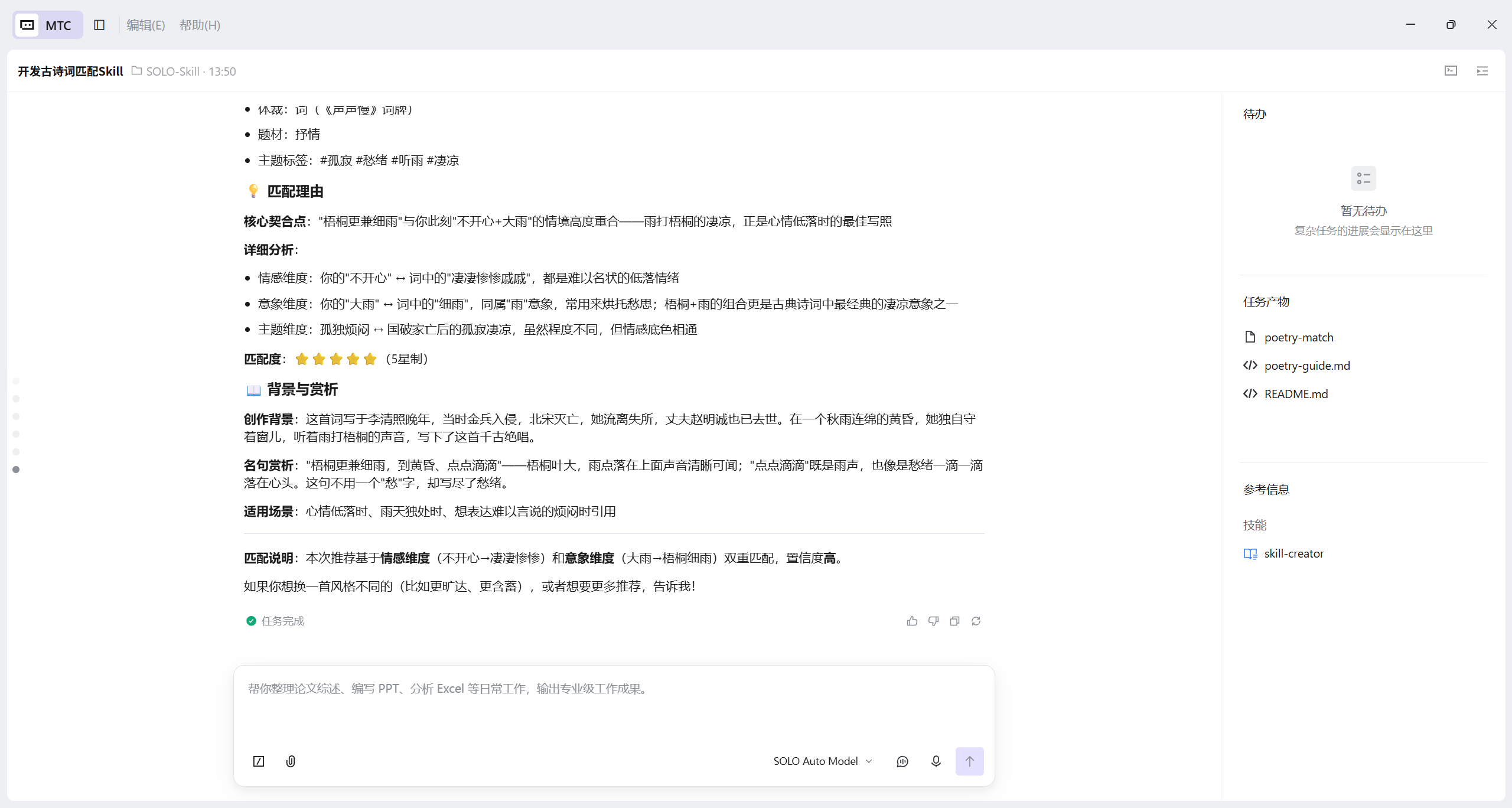
Task: Click the 任务完成 status text
Action: [x=283, y=621]
